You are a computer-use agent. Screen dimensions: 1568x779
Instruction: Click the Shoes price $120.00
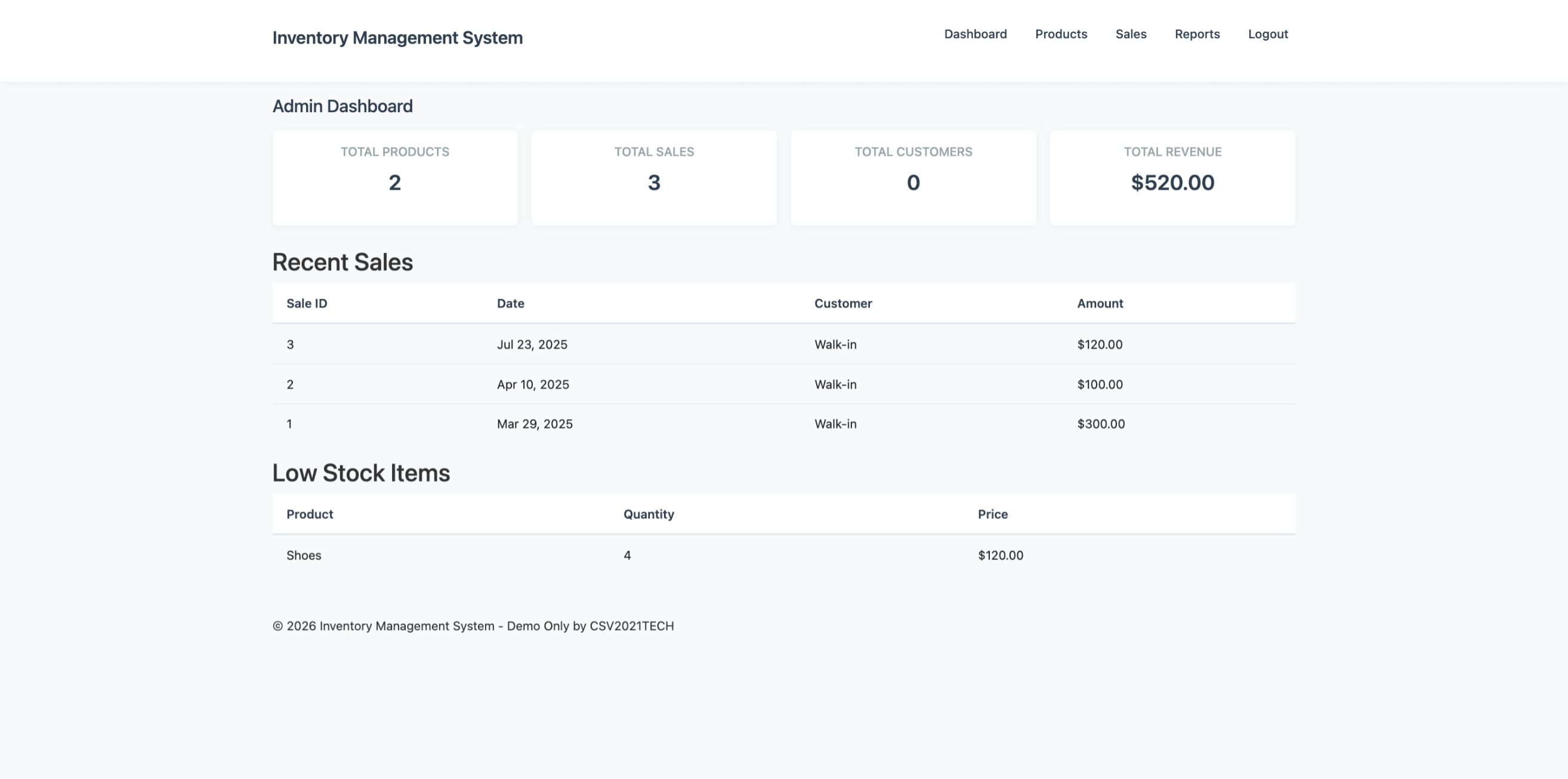[1000, 555]
